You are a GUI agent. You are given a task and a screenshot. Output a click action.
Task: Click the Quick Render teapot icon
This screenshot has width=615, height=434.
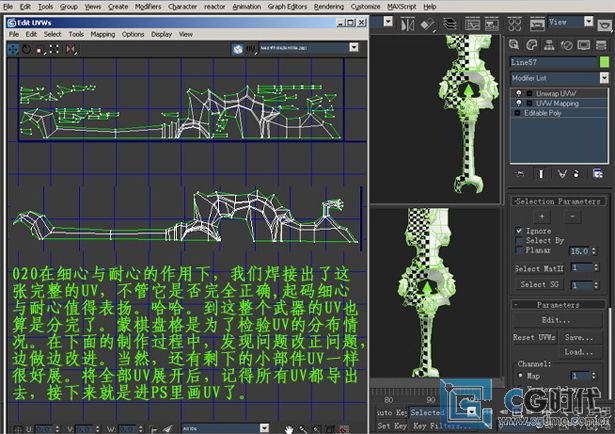tap(605, 25)
